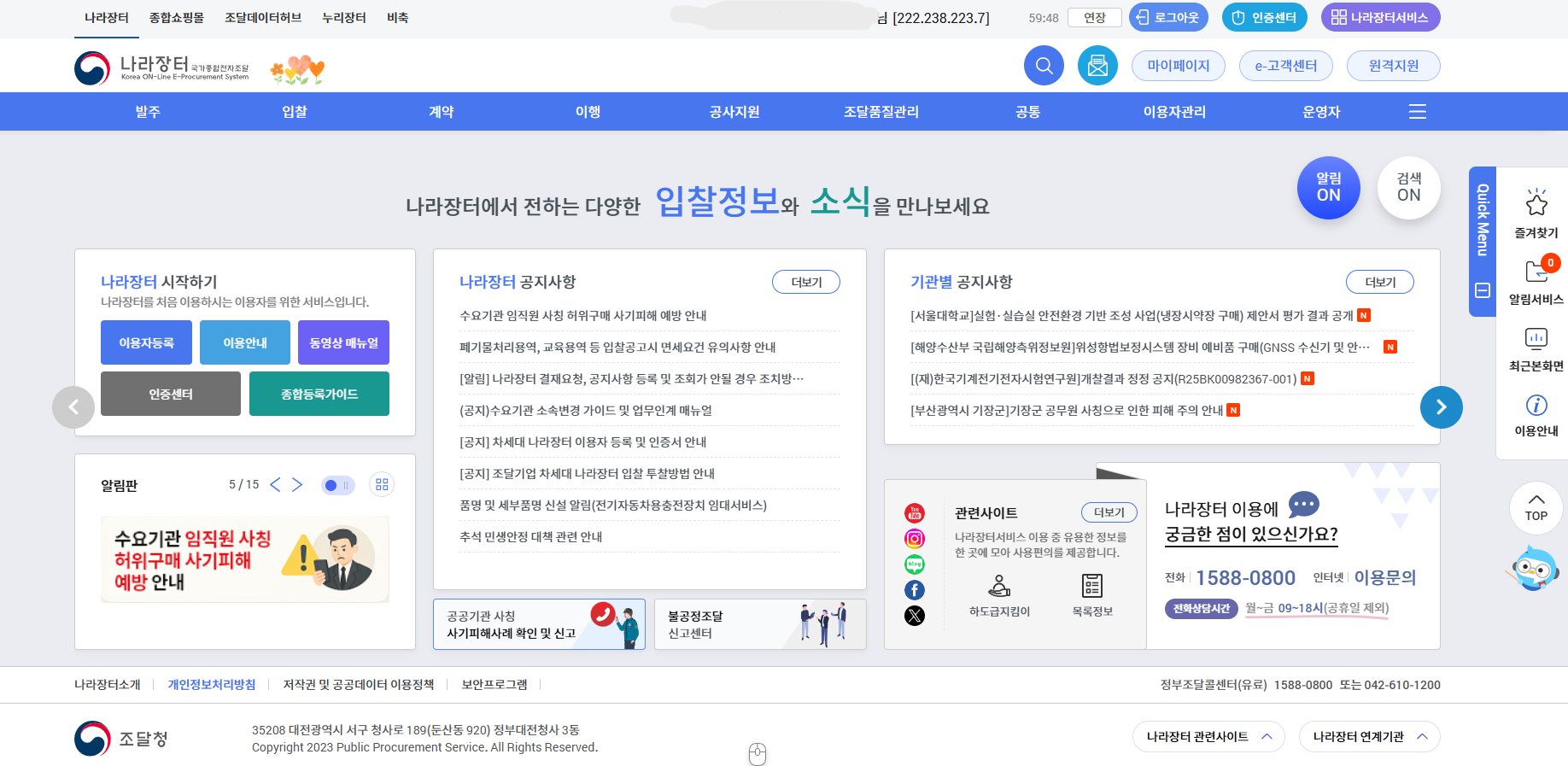1568x766 pixels.
Task: Click the magnifier search icon in header
Action: click(1044, 66)
